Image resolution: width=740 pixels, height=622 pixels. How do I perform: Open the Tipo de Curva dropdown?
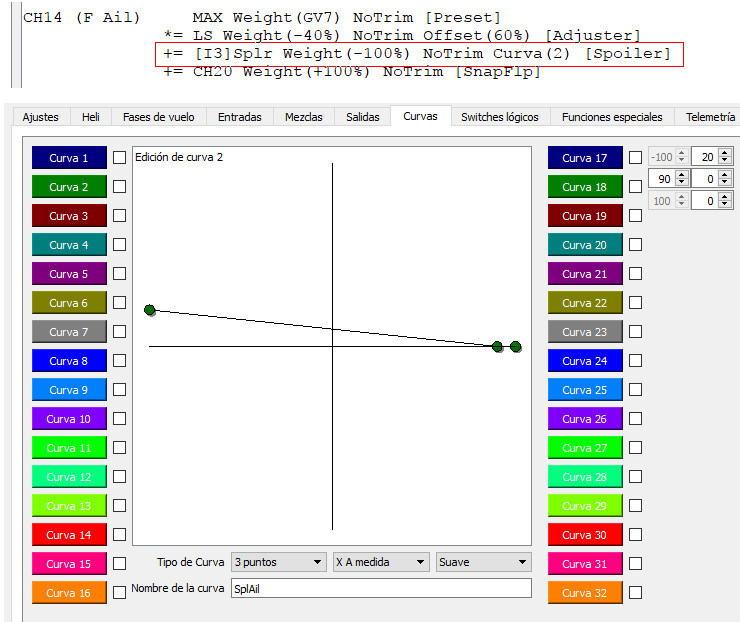click(278, 562)
